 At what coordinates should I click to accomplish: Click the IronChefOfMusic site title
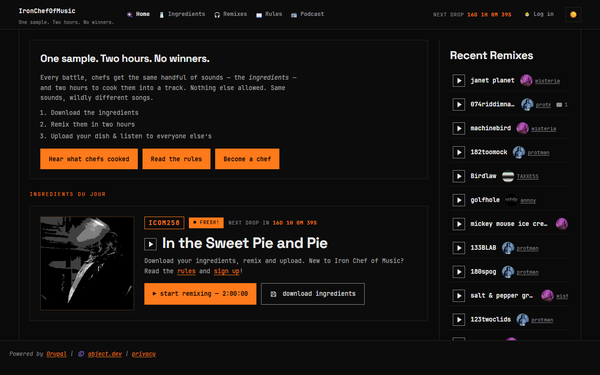coord(47,11)
